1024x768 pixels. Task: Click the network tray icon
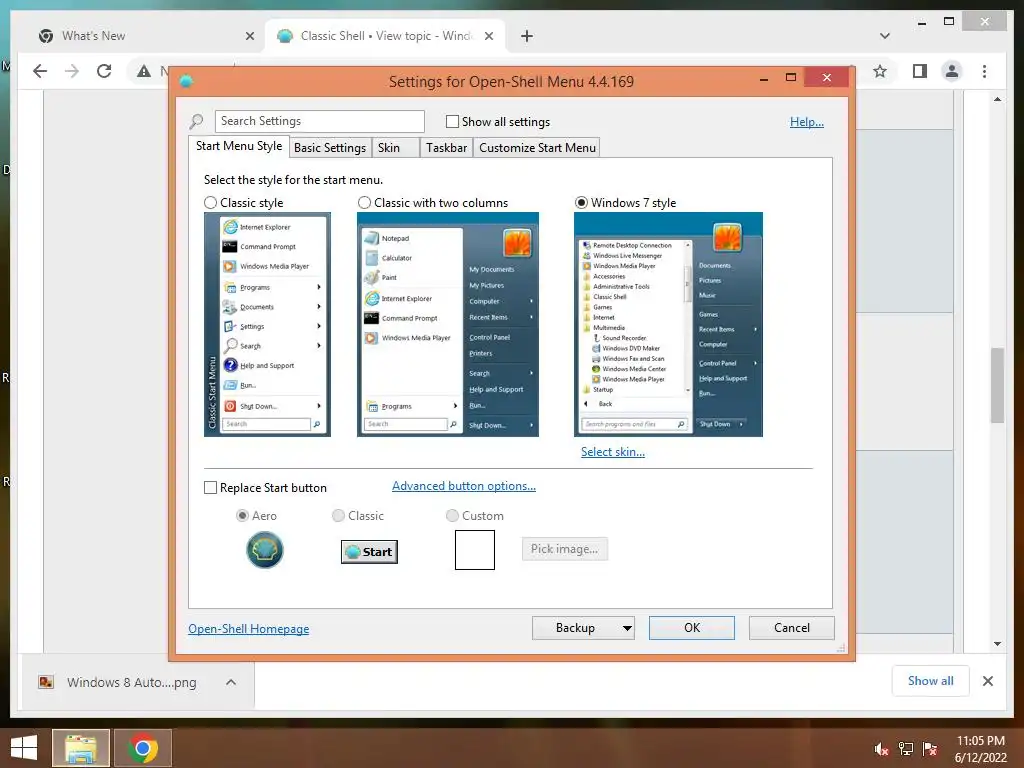906,749
